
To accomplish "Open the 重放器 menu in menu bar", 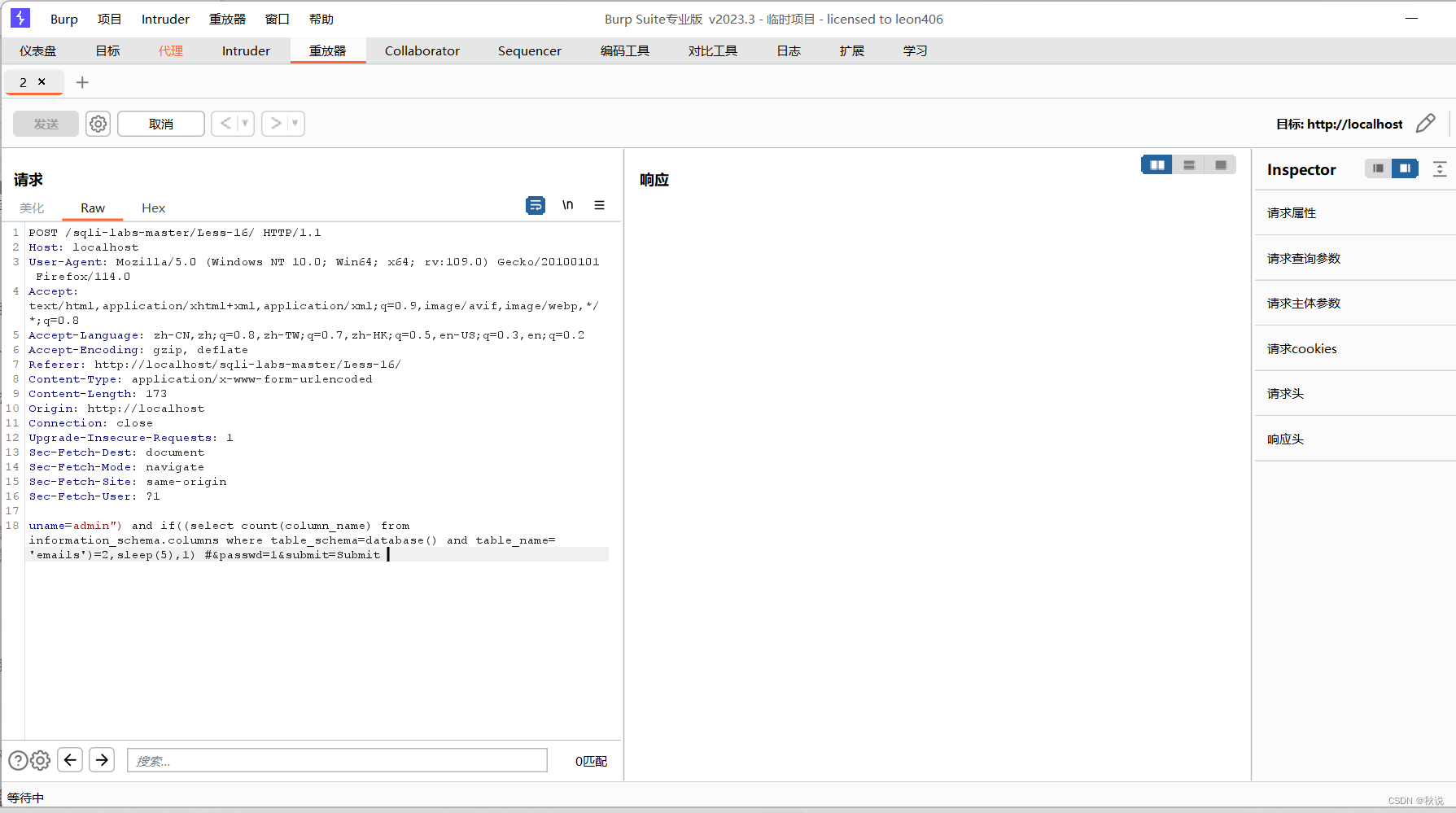I will [x=227, y=19].
